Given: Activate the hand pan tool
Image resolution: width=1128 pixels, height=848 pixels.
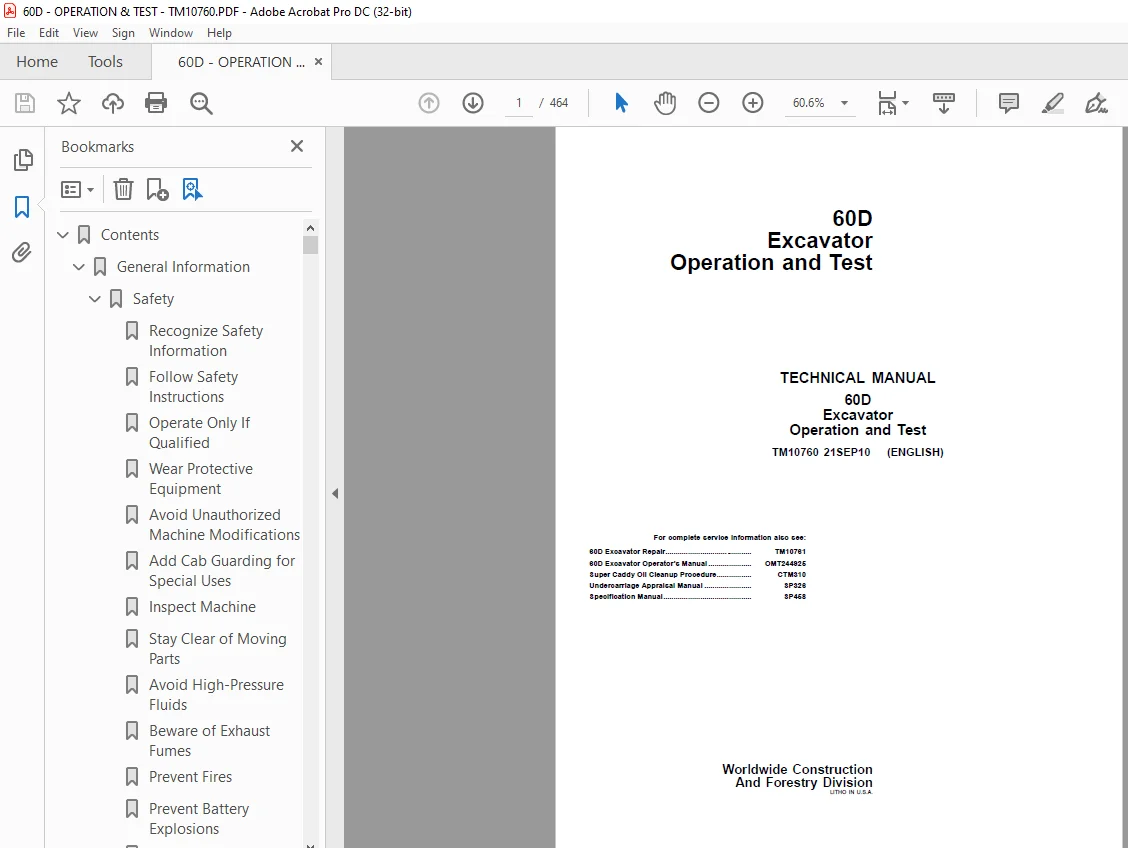Looking at the screenshot, I should coord(665,103).
